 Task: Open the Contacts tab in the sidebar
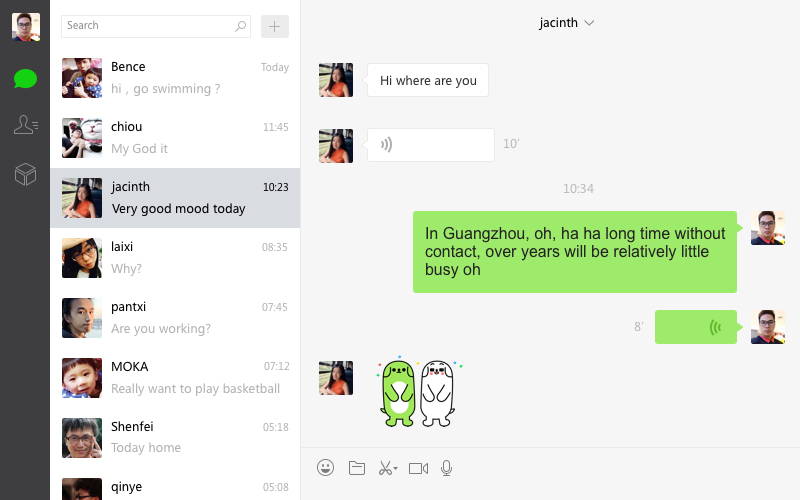[26, 124]
